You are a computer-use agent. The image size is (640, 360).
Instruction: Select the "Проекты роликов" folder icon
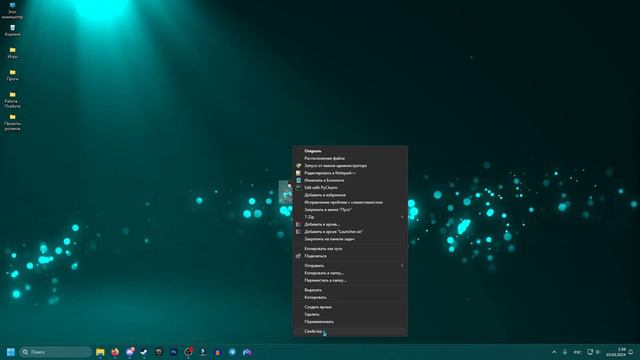click(x=12, y=122)
